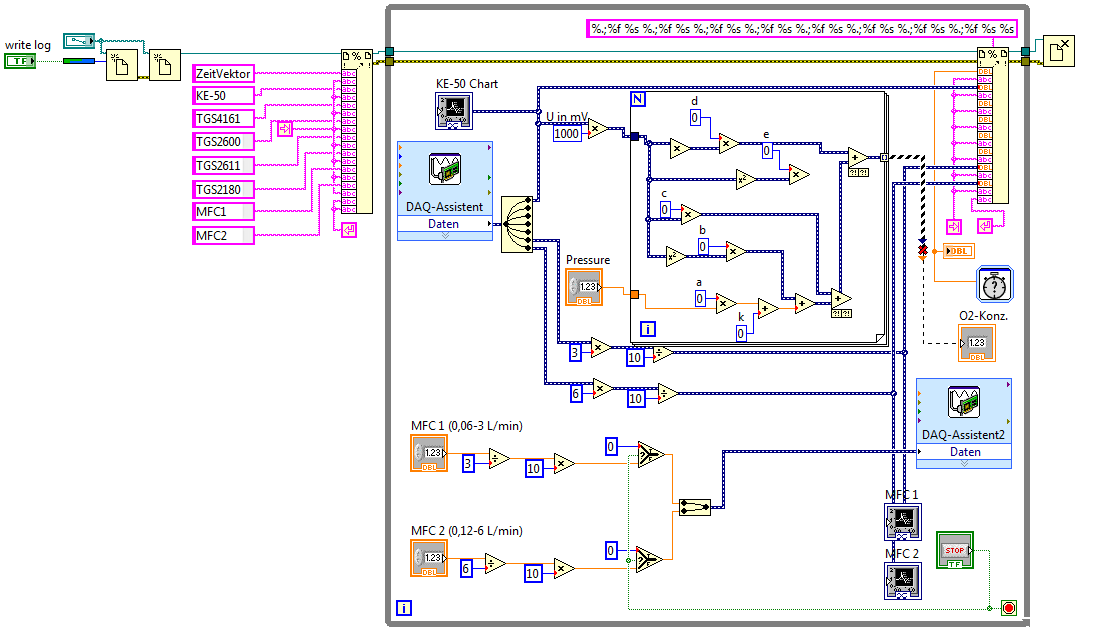1109x632 pixels.
Task: Select the Format Into File node inside loop
Action: [993, 126]
